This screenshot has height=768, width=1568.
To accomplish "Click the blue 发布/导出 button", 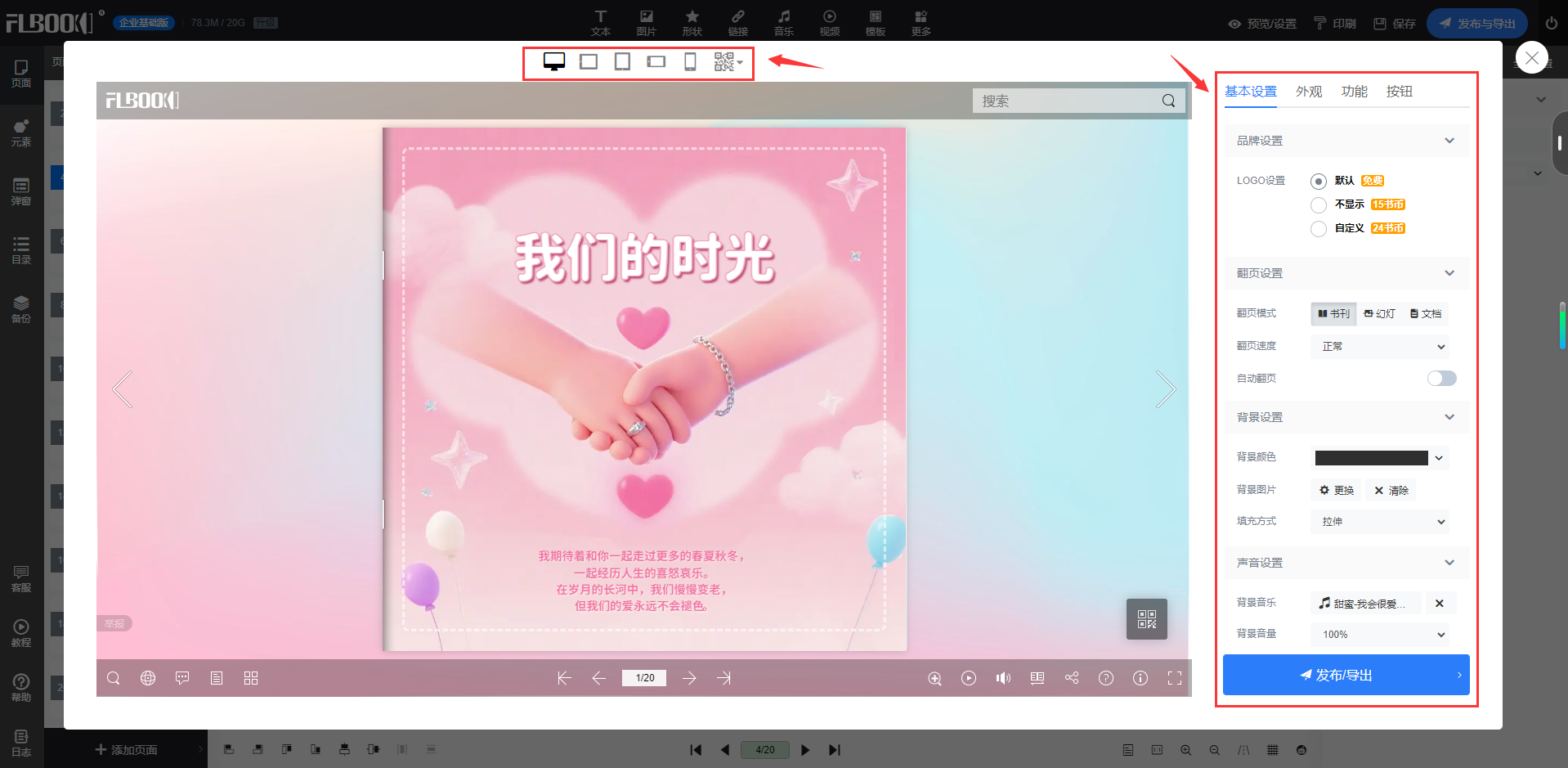I will pos(1346,675).
